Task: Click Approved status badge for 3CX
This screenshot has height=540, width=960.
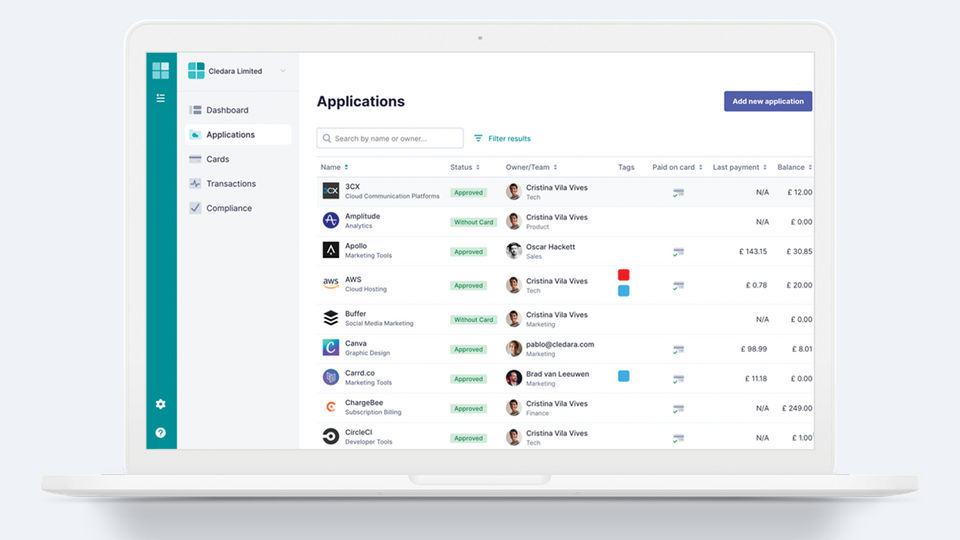Action: [x=468, y=192]
